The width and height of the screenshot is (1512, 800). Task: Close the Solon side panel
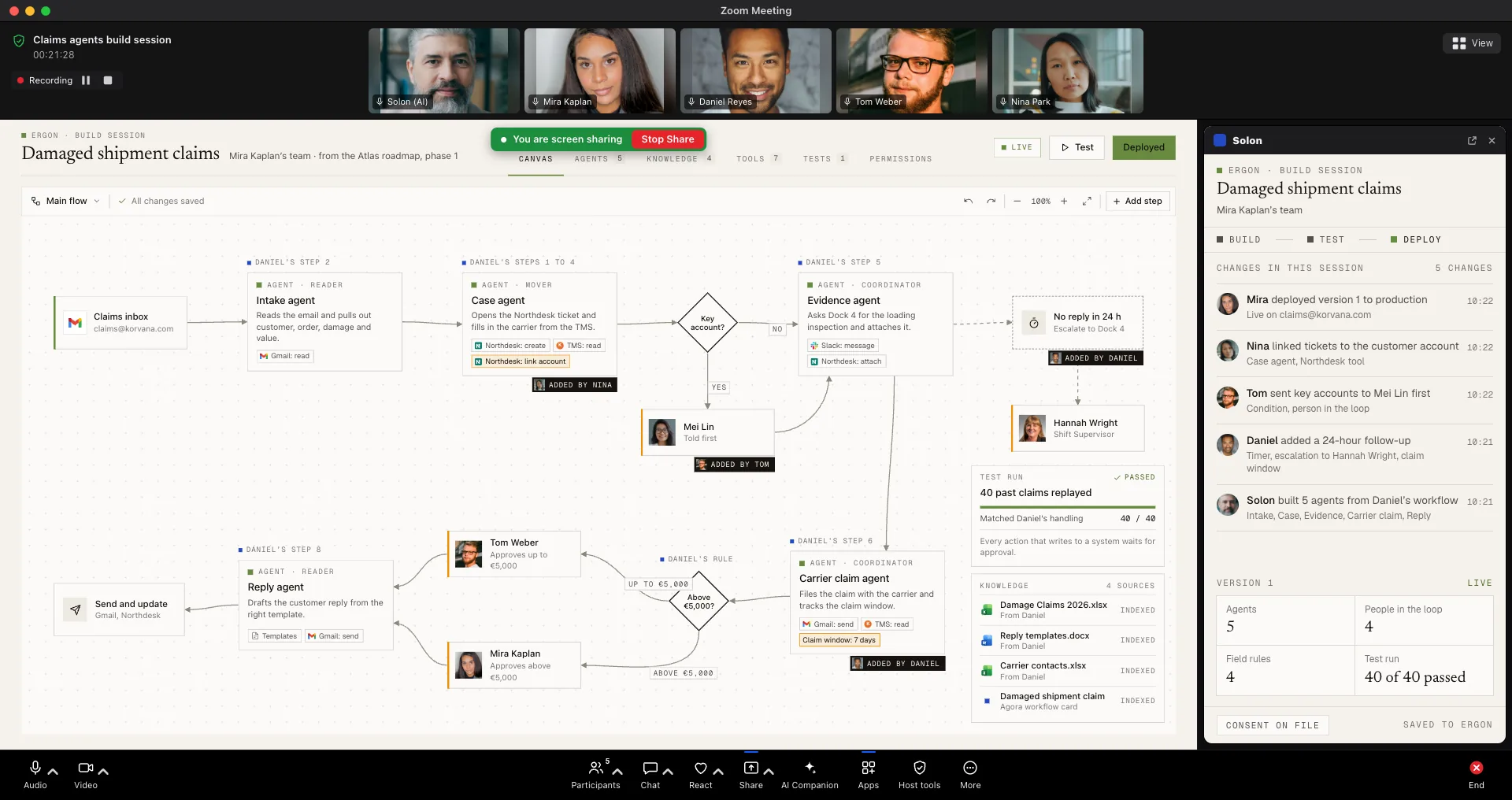tap(1492, 140)
